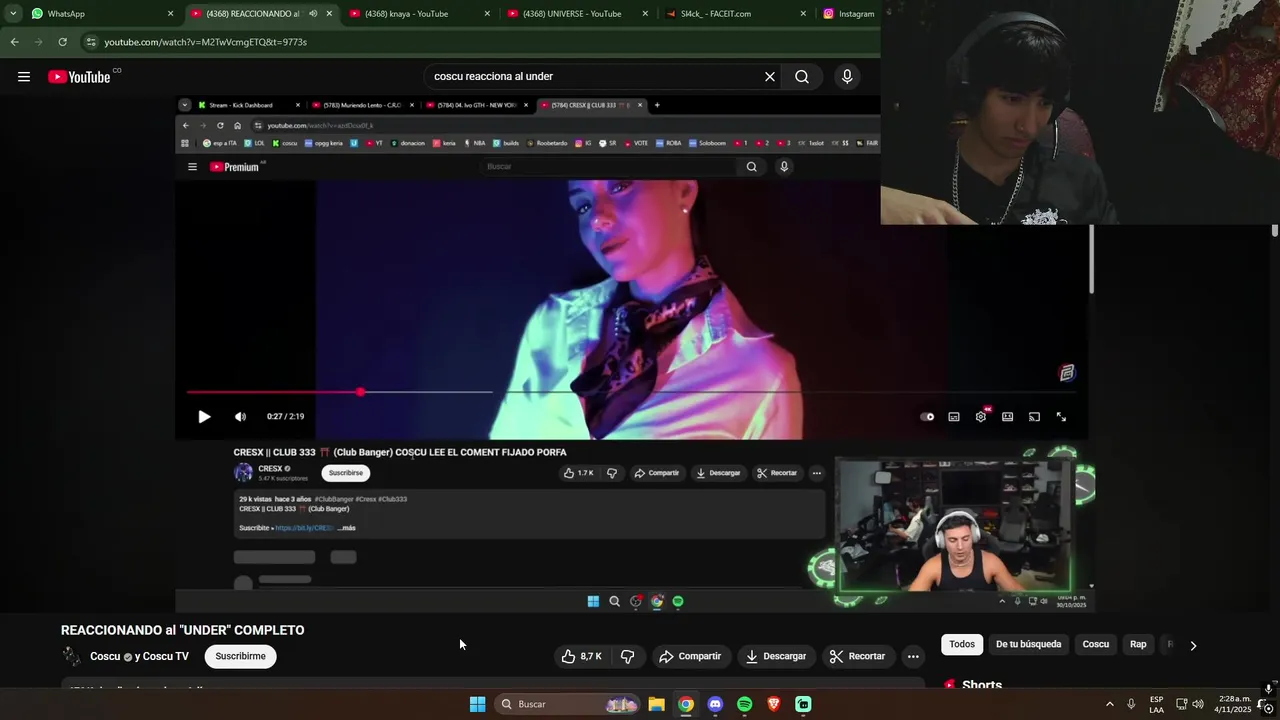Click the Shorts section heading
Viewport: 1280px width, 720px height.
[982, 685]
